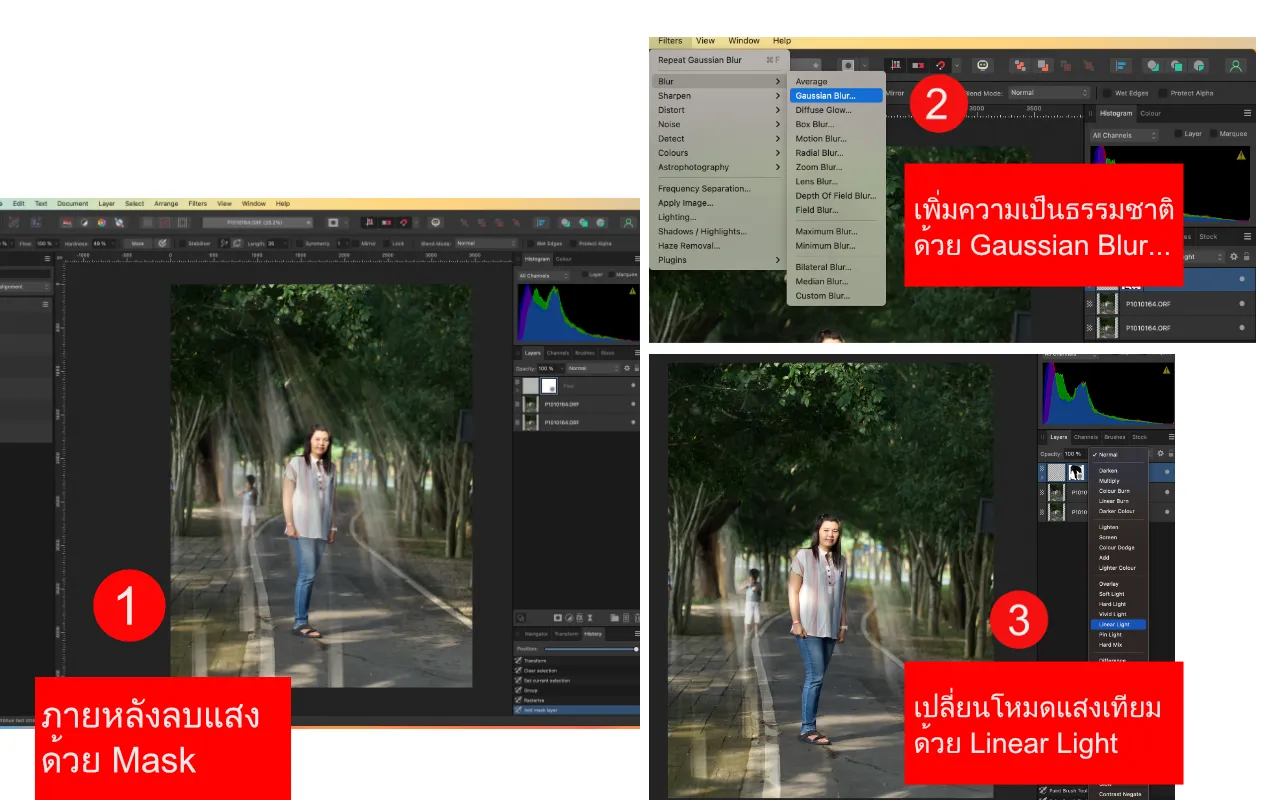The image size is (1280, 800).
Task: Click the Auto White Balance icon
Action: coord(119,222)
